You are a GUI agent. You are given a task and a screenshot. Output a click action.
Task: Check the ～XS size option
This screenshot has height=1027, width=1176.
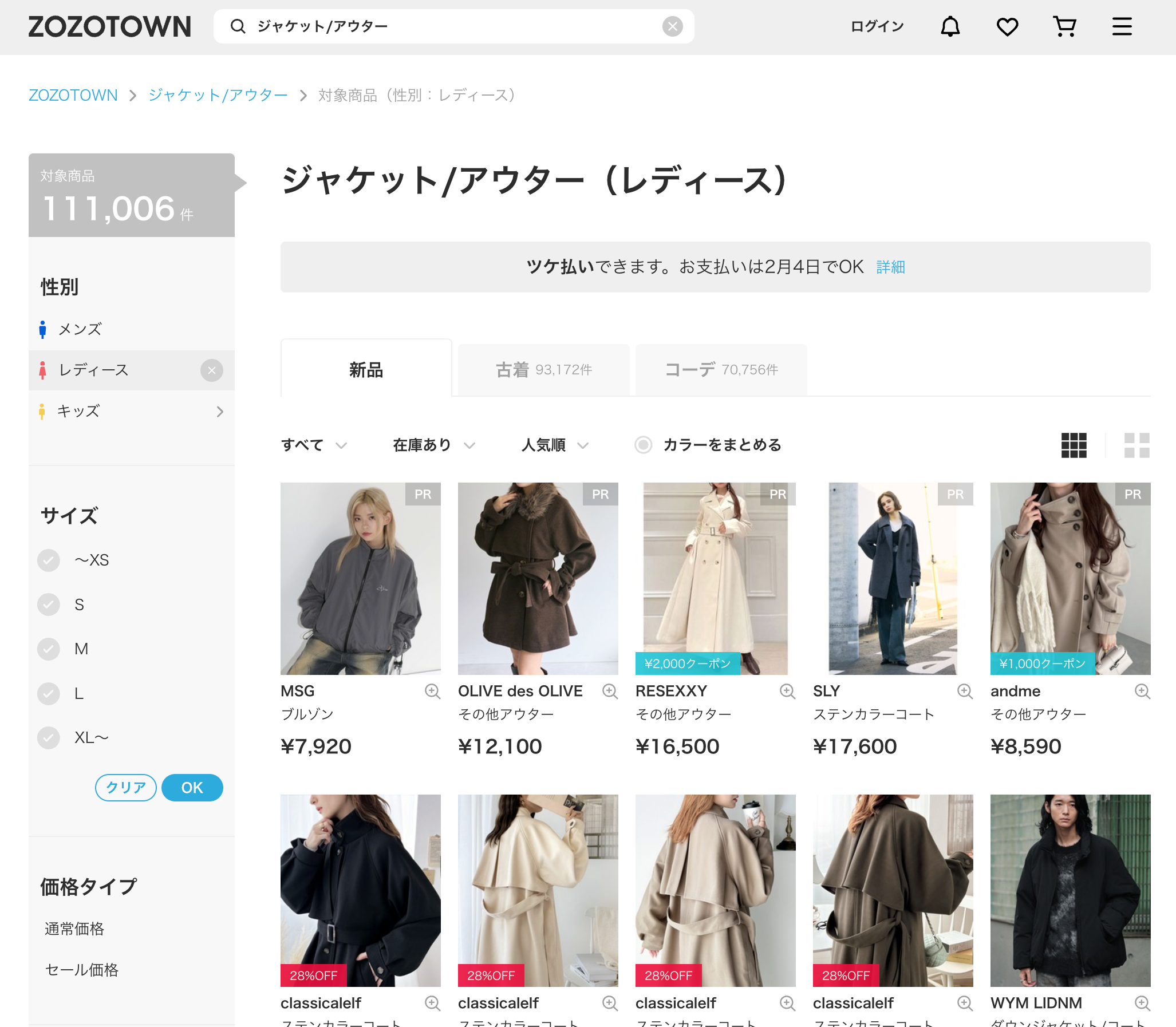click(49, 560)
